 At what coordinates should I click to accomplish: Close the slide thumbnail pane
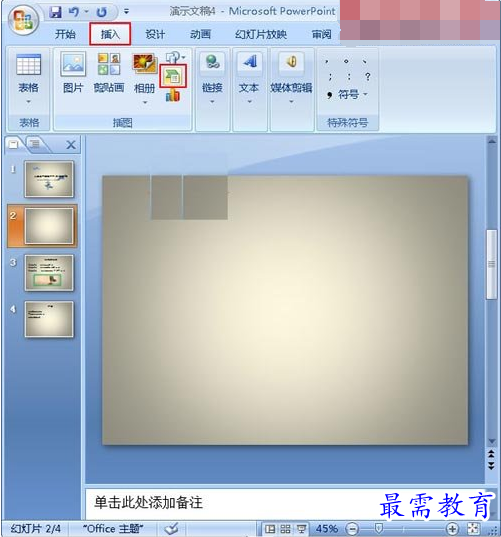coord(71,145)
